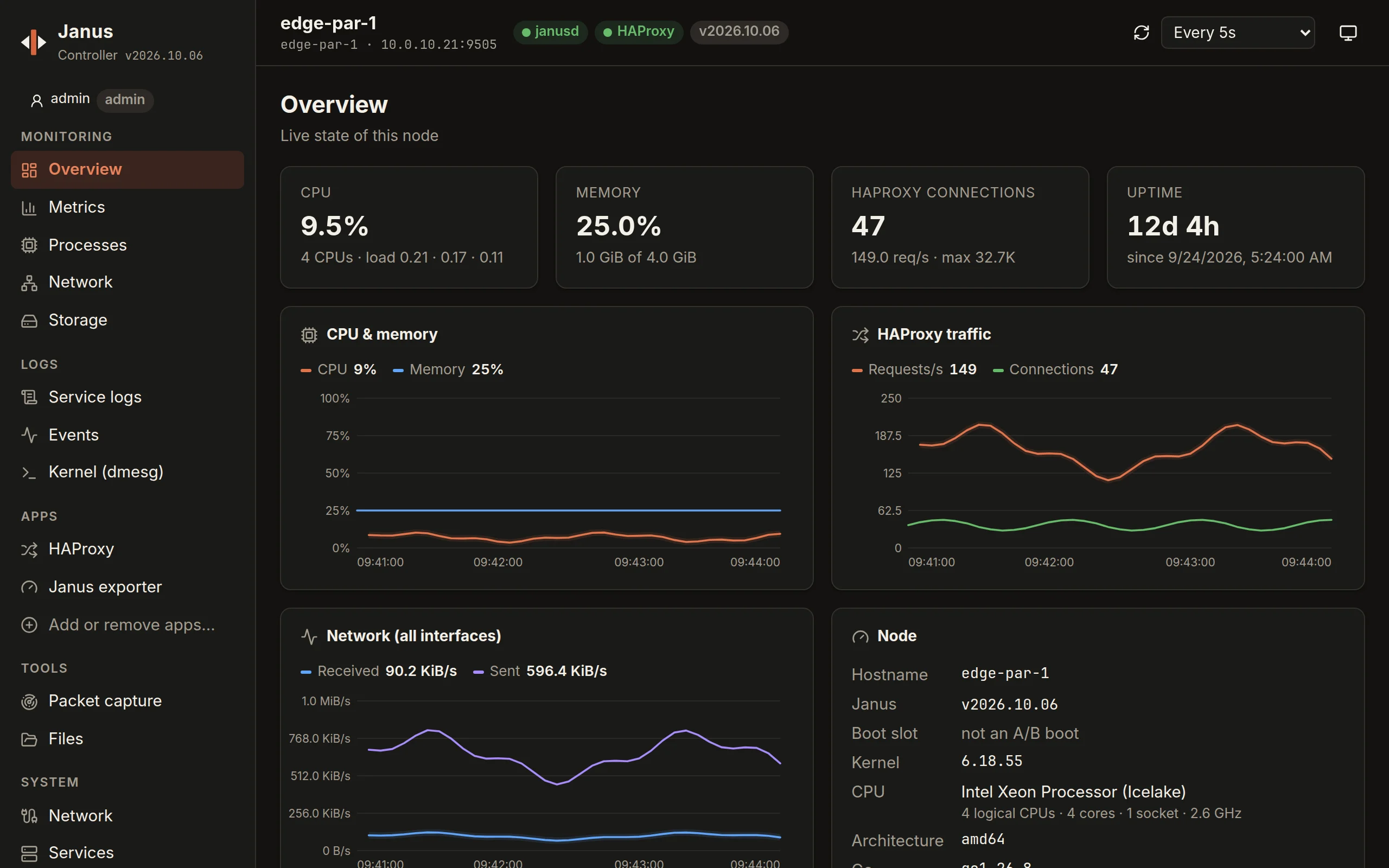
Task: Click the Packet capture radar icon
Action: 29,701
